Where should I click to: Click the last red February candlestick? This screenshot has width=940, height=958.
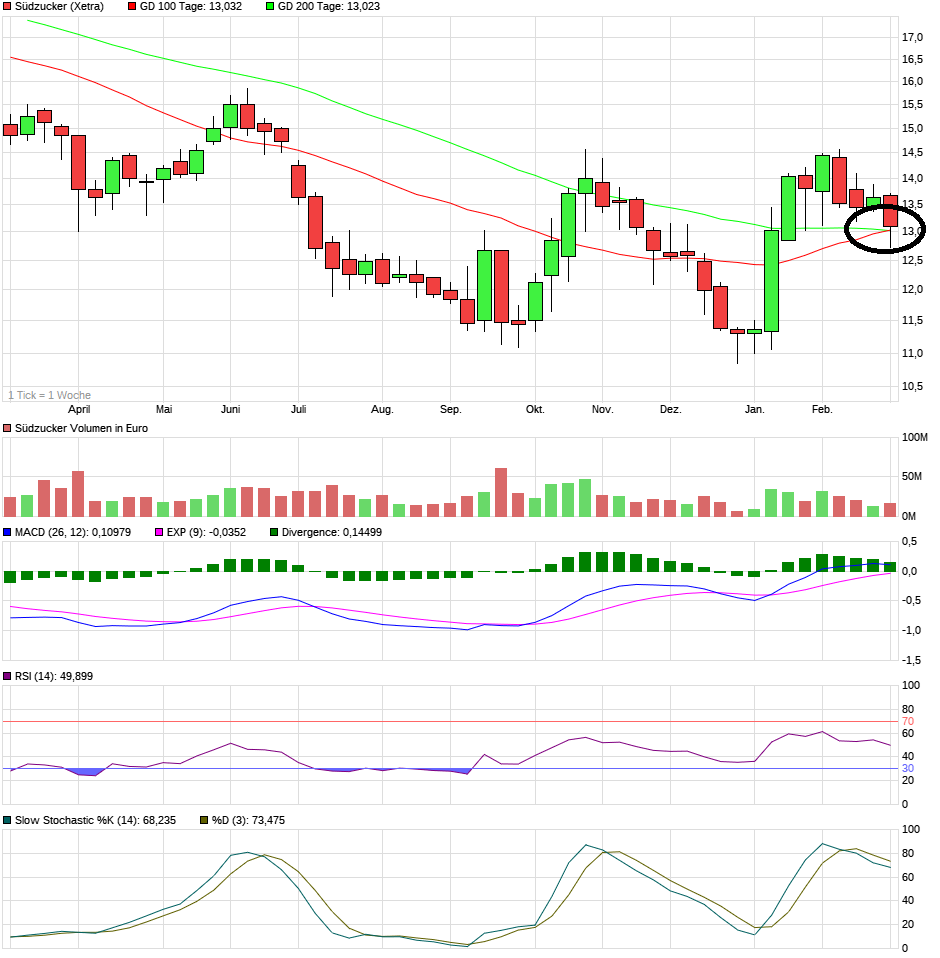click(x=890, y=211)
